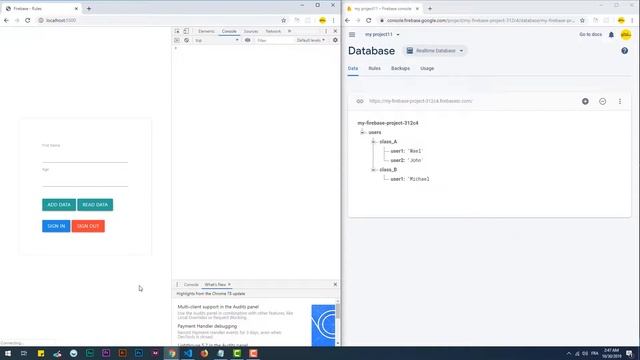Bookmark the localhost page with star icon

pyautogui.click(x=283, y=20)
